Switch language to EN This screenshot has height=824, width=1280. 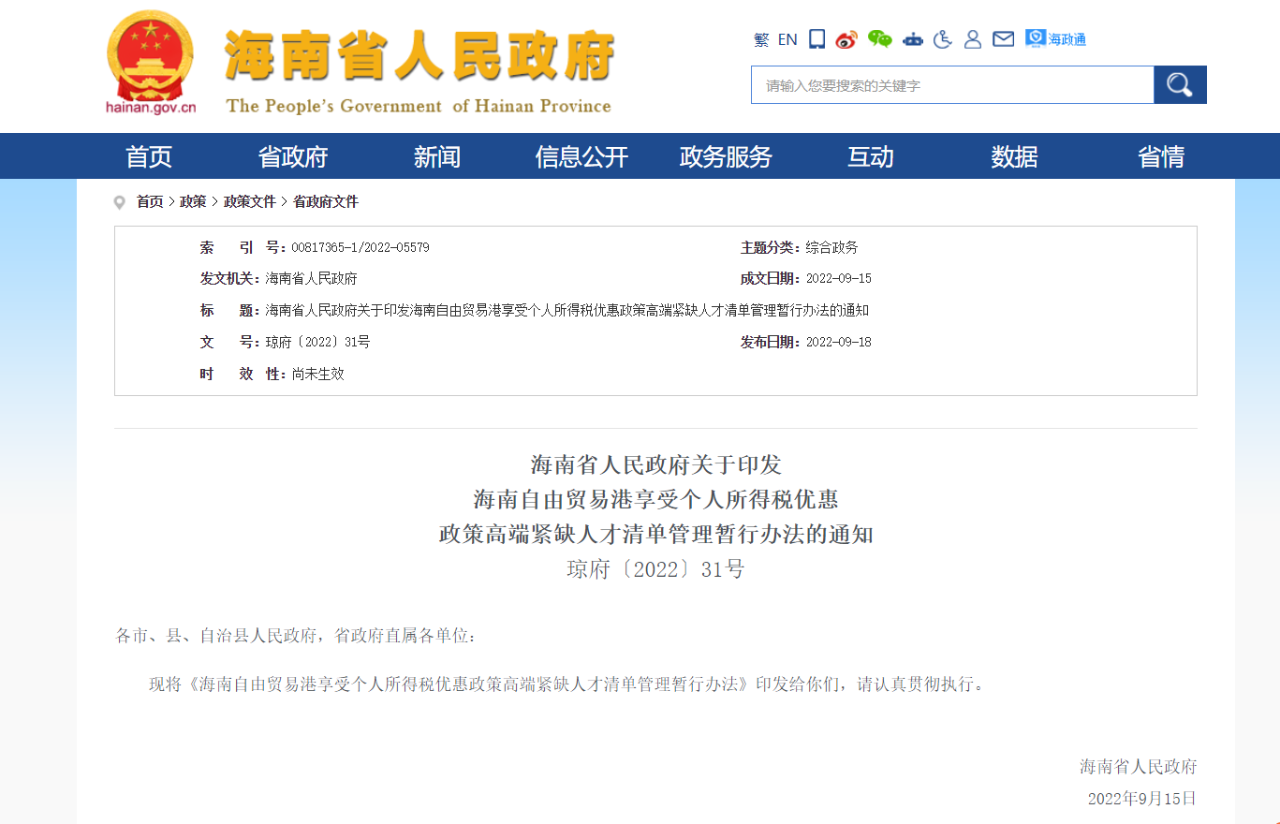coord(788,40)
